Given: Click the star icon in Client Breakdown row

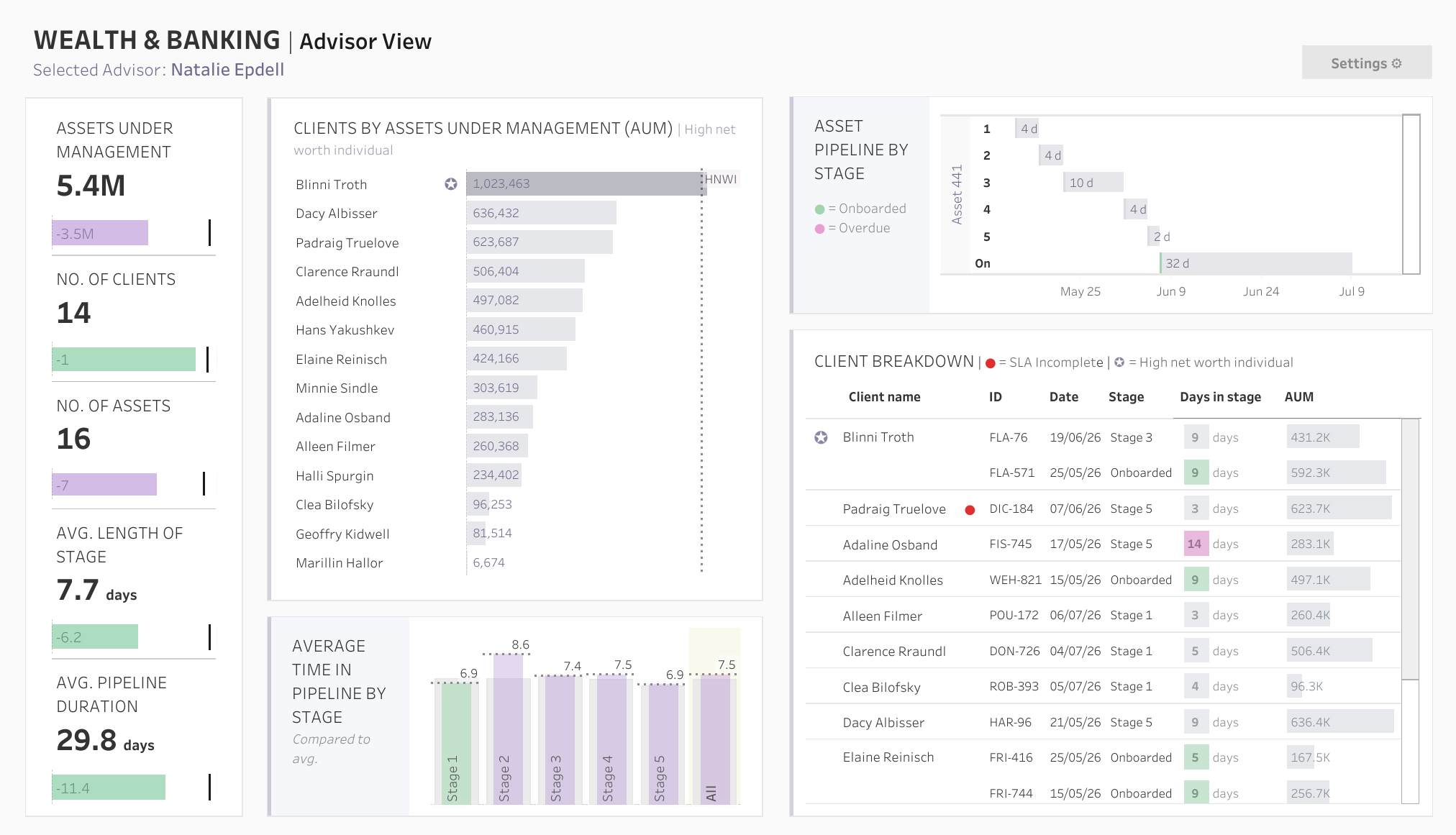Looking at the screenshot, I should (821, 437).
